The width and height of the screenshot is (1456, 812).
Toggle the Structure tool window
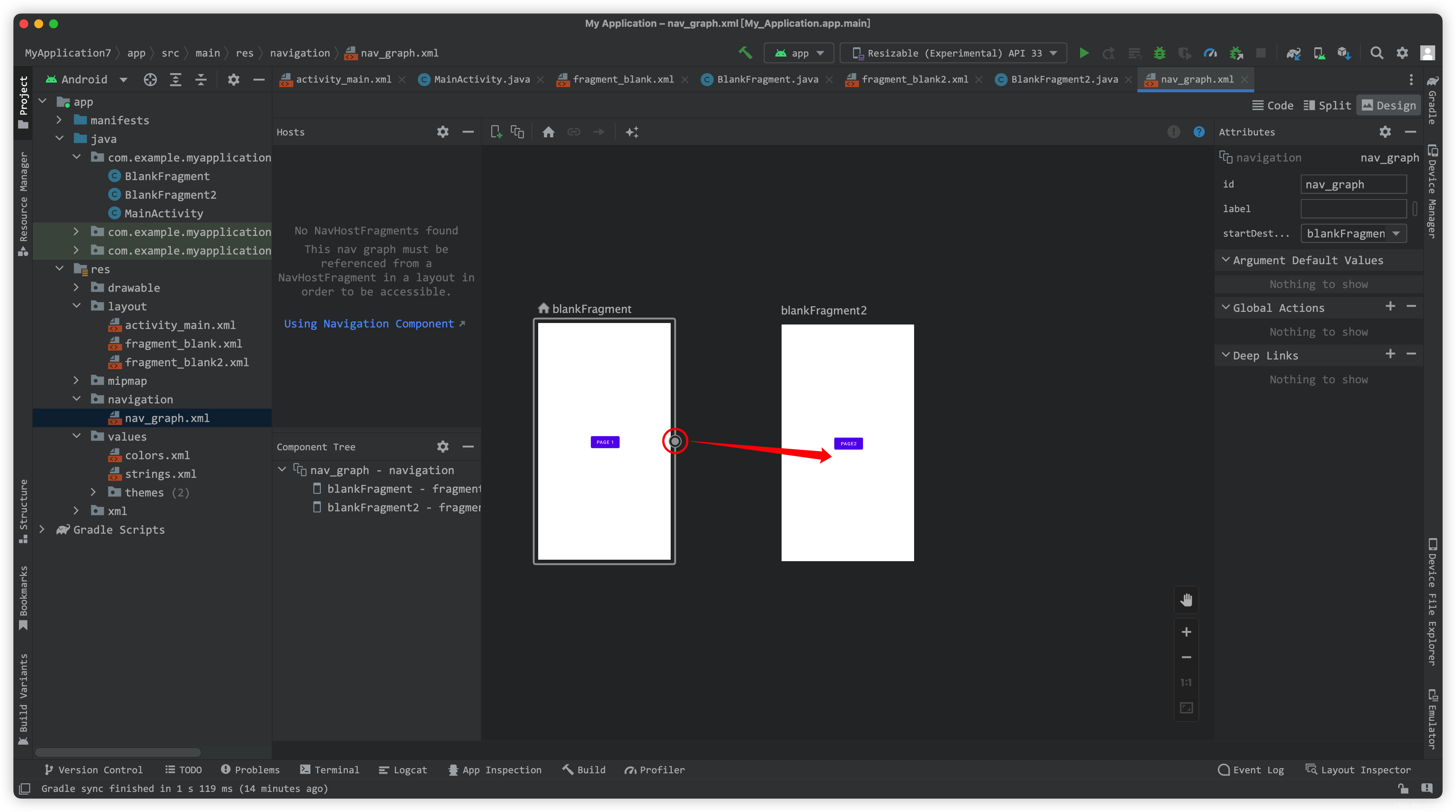tap(23, 511)
